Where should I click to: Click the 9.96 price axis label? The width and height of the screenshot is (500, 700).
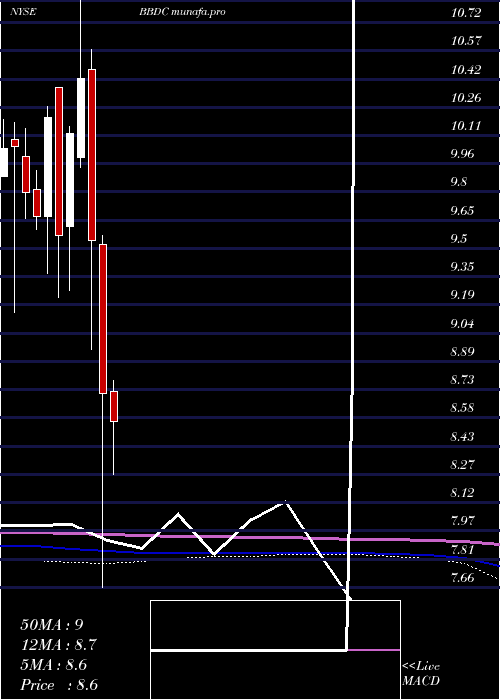(x=464, y=154)
